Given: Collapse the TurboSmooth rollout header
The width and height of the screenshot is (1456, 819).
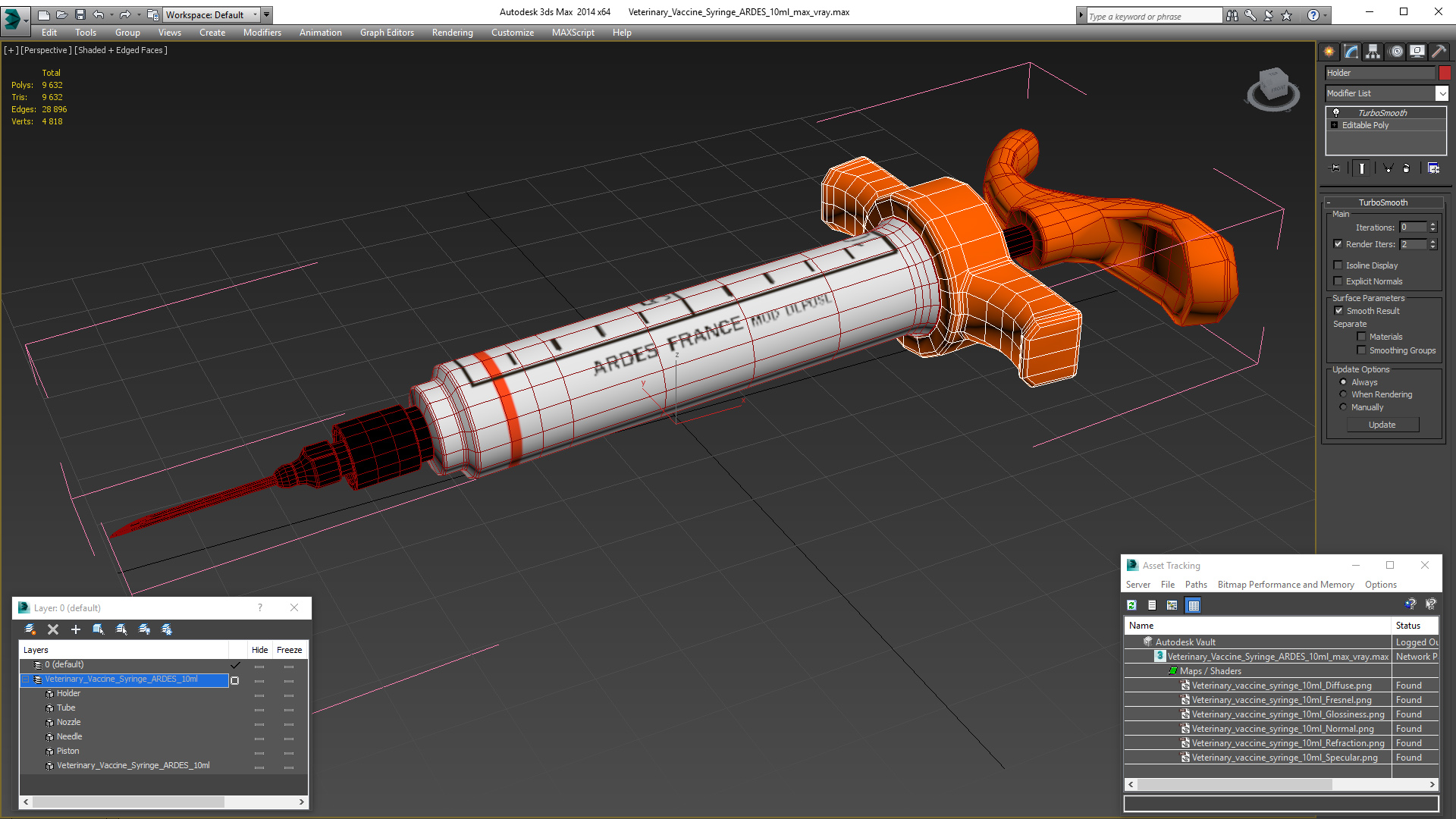Looking at the screenshot, I should pyautogui.click(x=1382, y=202).
